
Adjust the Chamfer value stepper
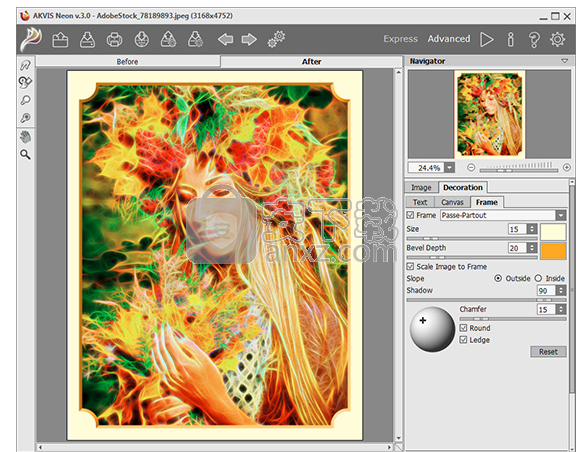pyautogui.click(x=561, y=309)
